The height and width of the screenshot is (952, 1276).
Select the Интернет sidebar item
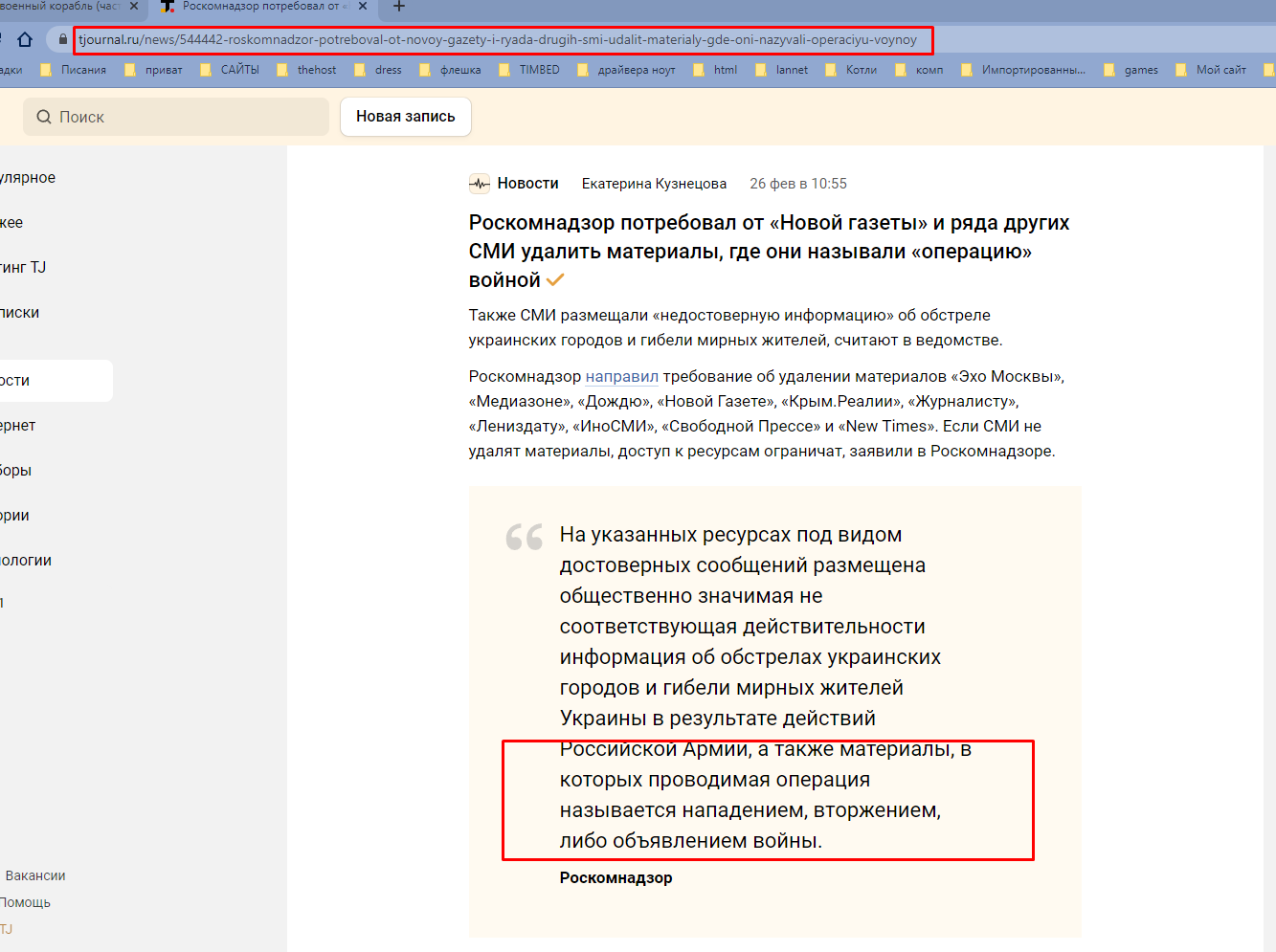coord(18,426)
